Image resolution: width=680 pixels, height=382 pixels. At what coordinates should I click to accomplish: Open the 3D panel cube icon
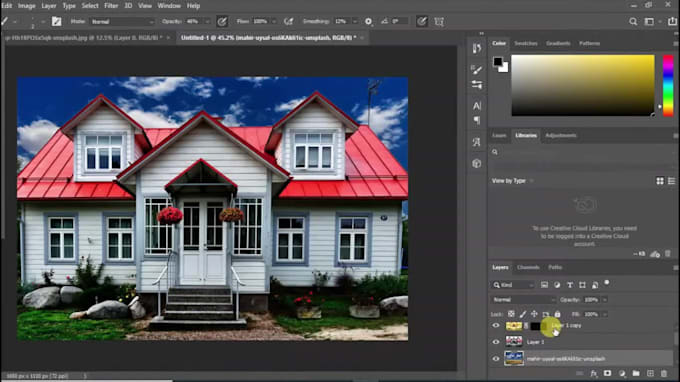coord(477,163)
